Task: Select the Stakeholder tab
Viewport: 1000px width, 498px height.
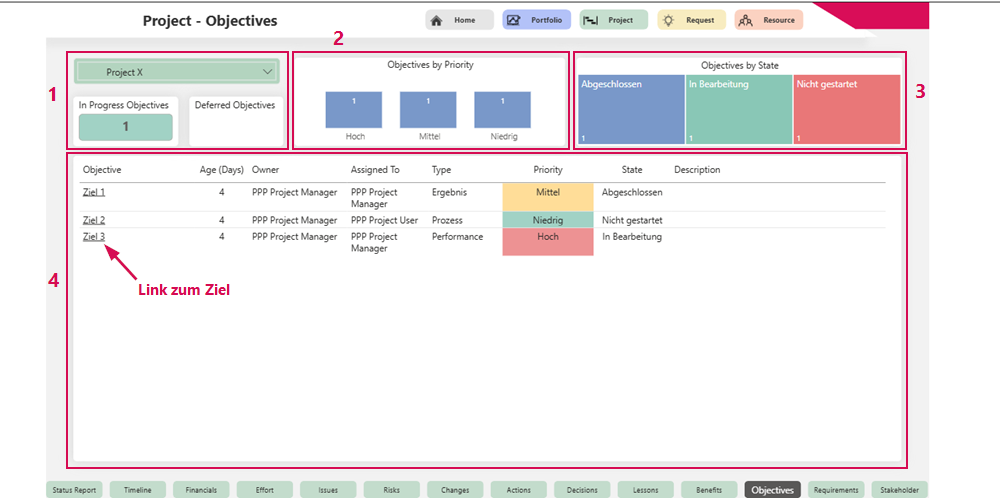Action: point(899,490)
